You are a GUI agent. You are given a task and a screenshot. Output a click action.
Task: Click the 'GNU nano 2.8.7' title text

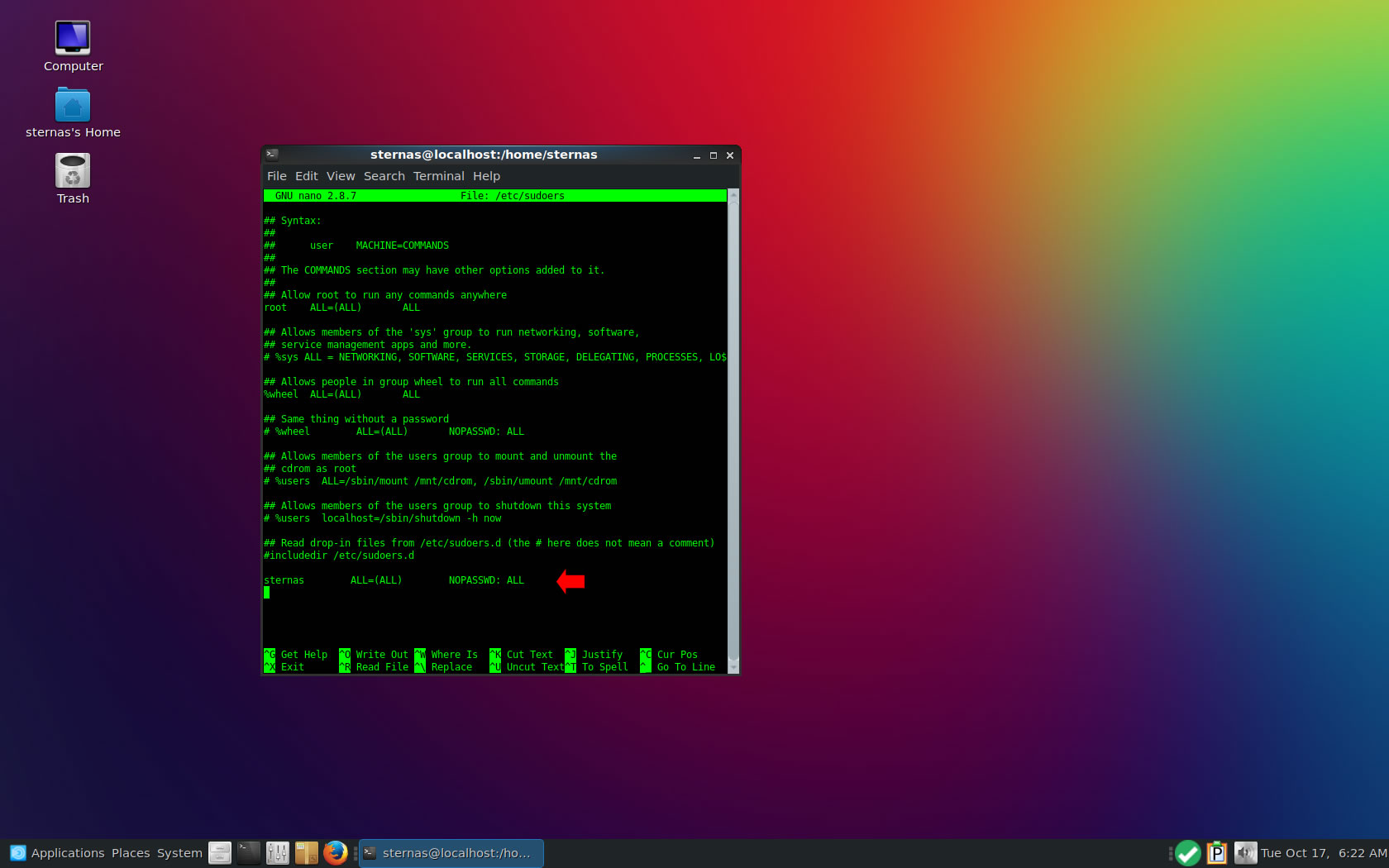coord(316,196)
